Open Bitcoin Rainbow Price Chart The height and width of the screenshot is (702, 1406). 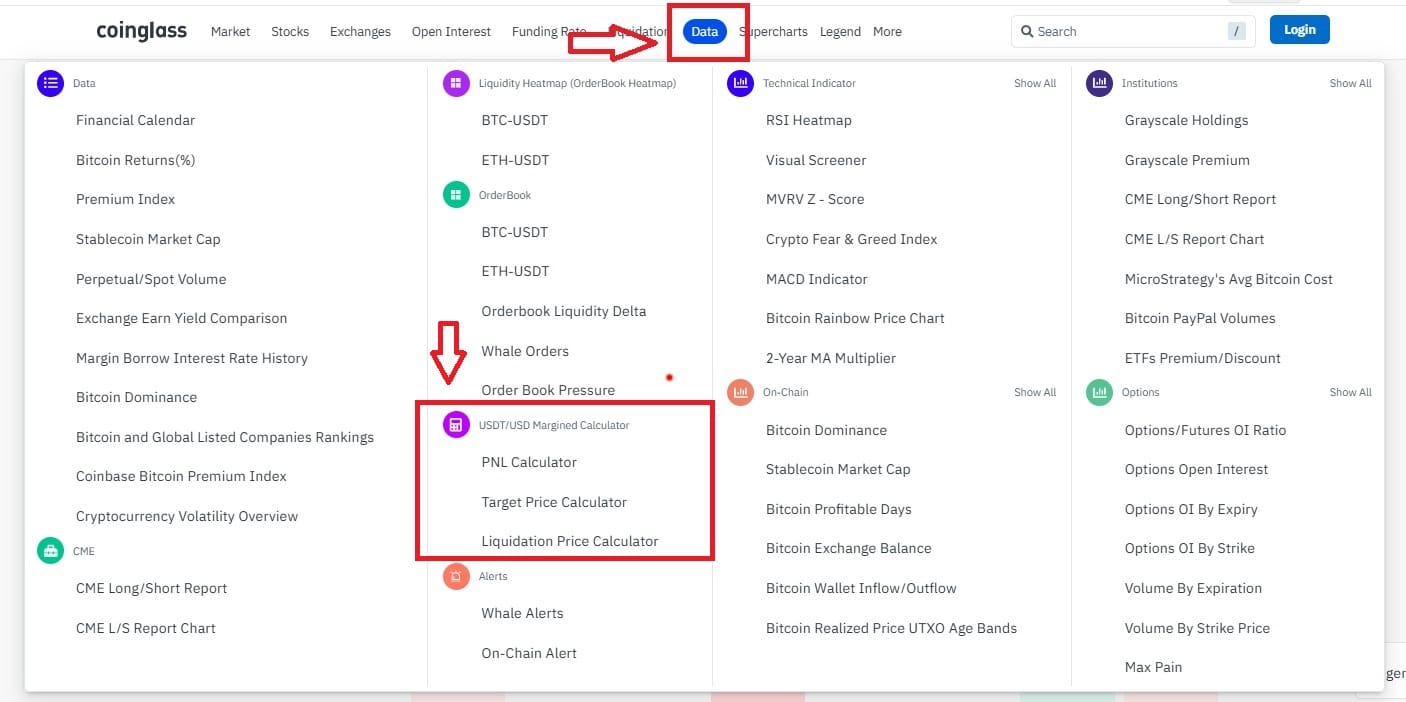click(855, 318)
